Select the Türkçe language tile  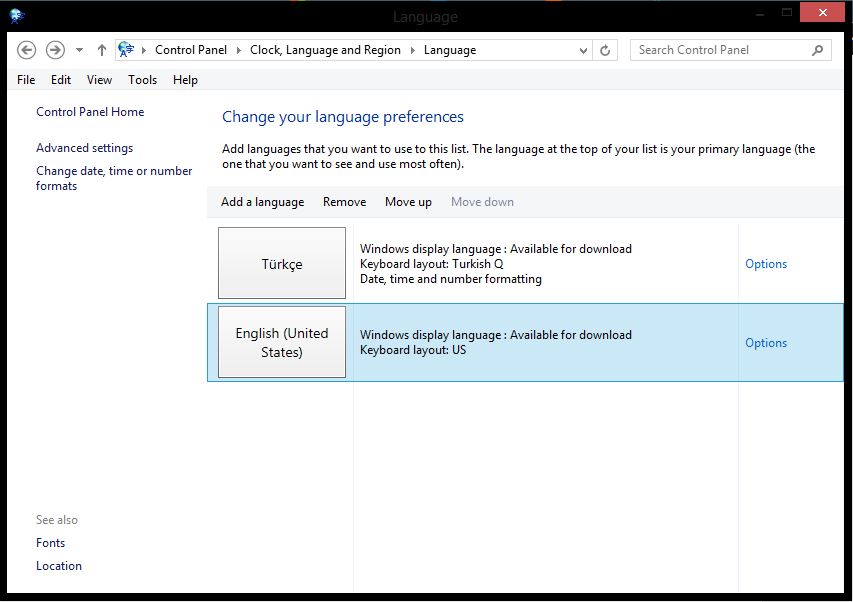pos(282,264)
